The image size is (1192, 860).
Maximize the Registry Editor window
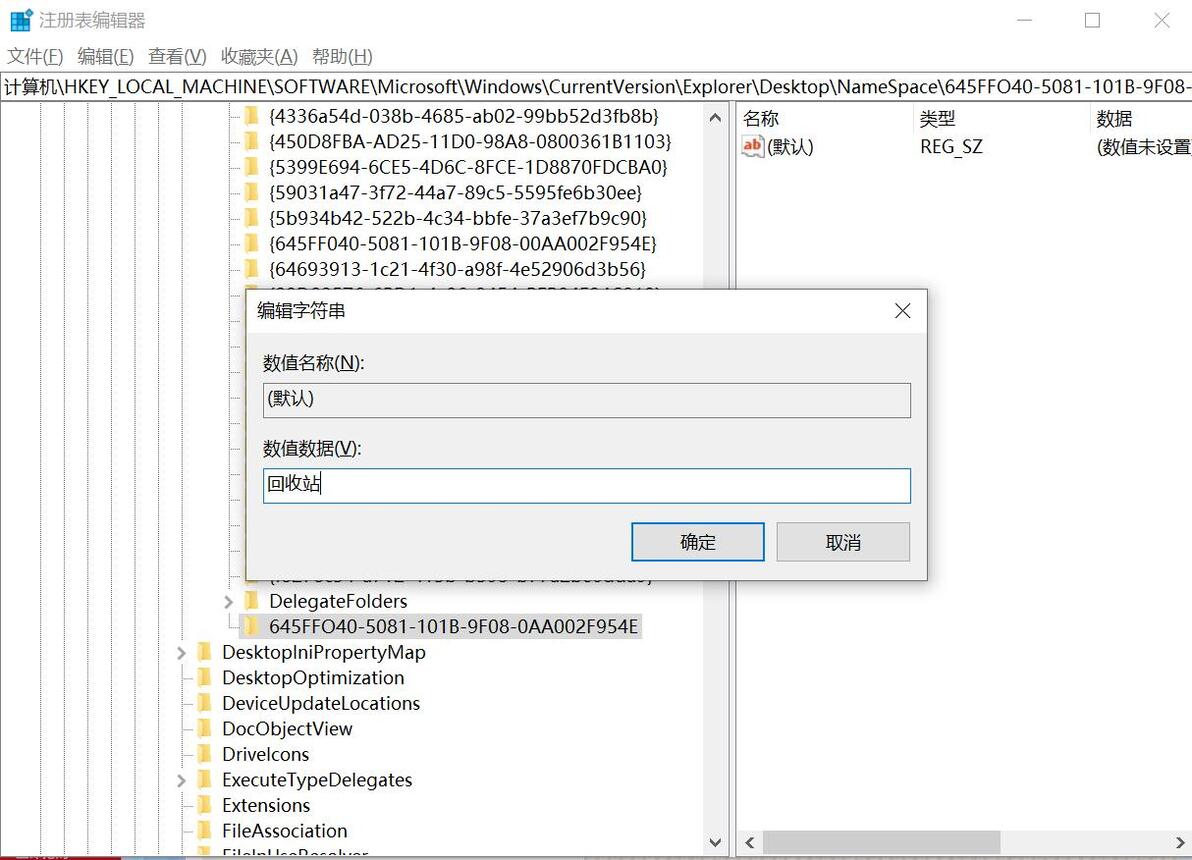point(1092,21)
